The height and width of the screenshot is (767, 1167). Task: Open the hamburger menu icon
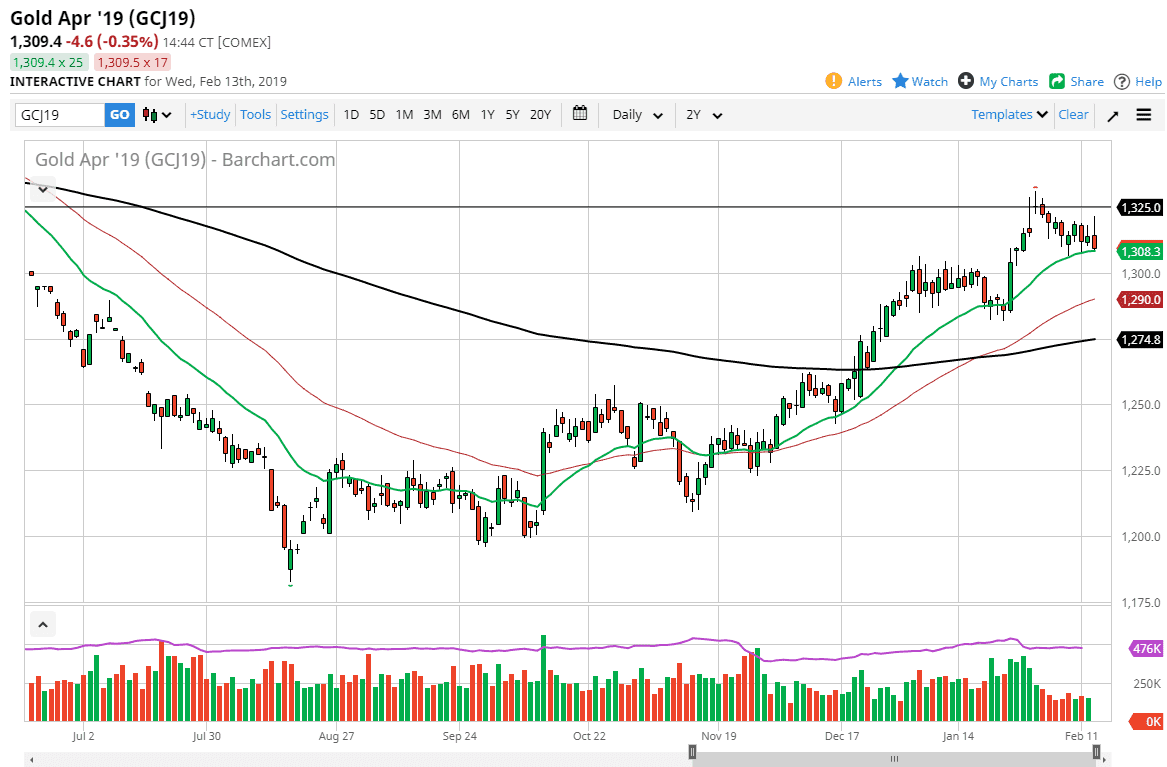click(x=1144, y=115)
